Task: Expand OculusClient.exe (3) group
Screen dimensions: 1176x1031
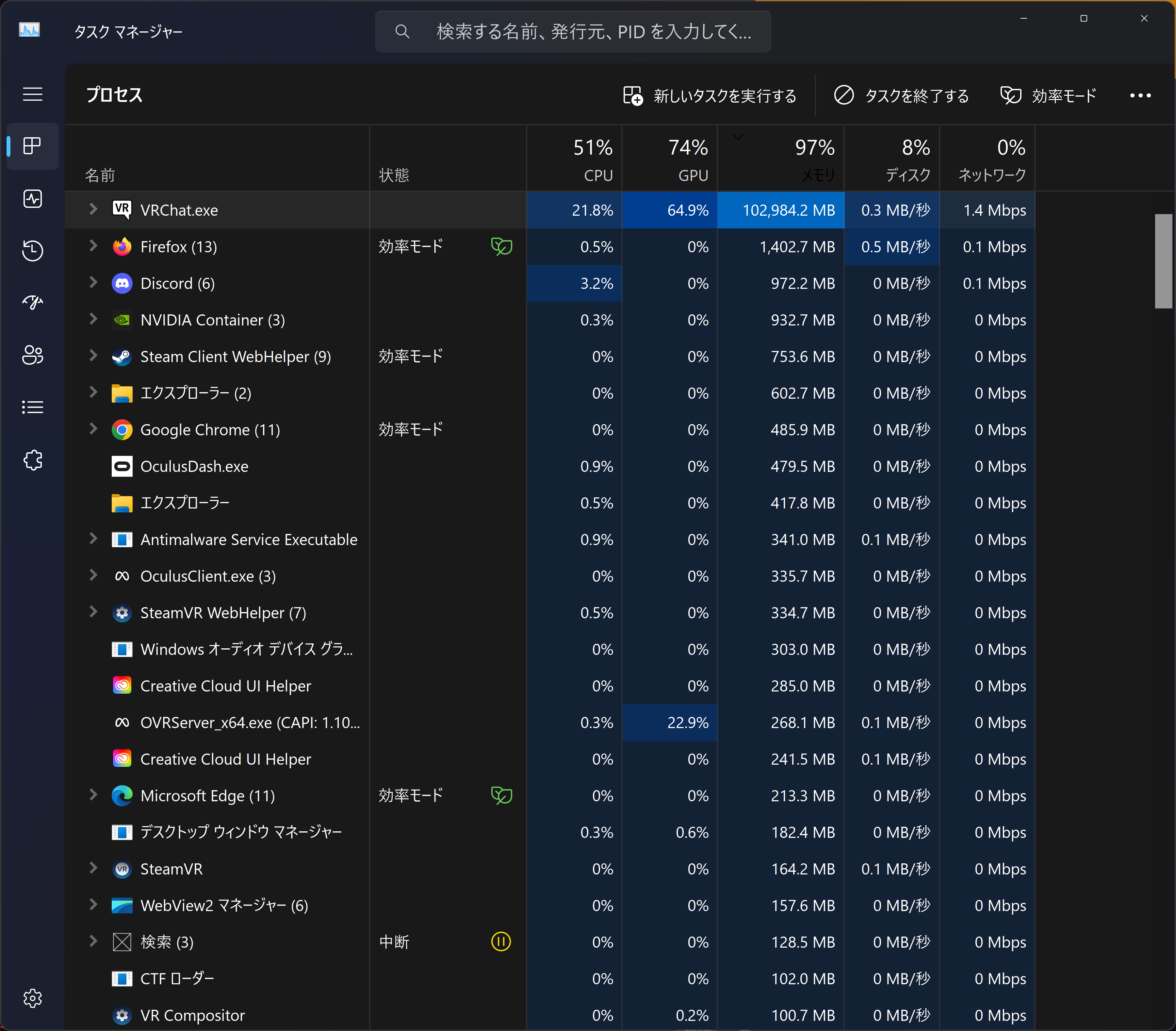Action: point(93,575)
